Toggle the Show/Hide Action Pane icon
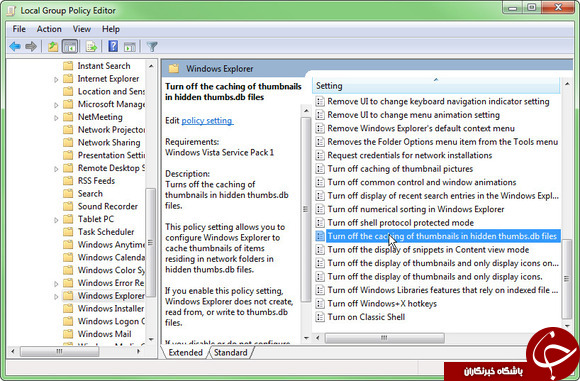Screen dimensions: 580x381 pyautogui.click(x=130, y=47)
